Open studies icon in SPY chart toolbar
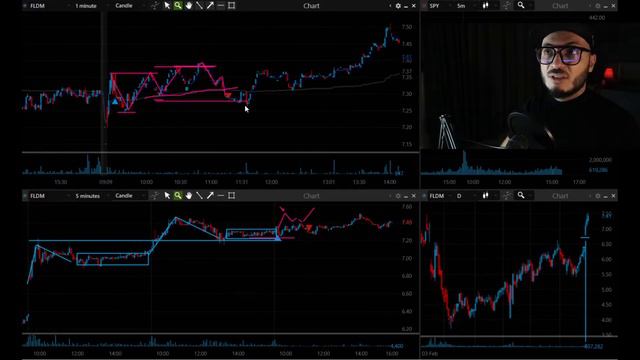Viewport: 640px width, 360px height. (507, 6)
